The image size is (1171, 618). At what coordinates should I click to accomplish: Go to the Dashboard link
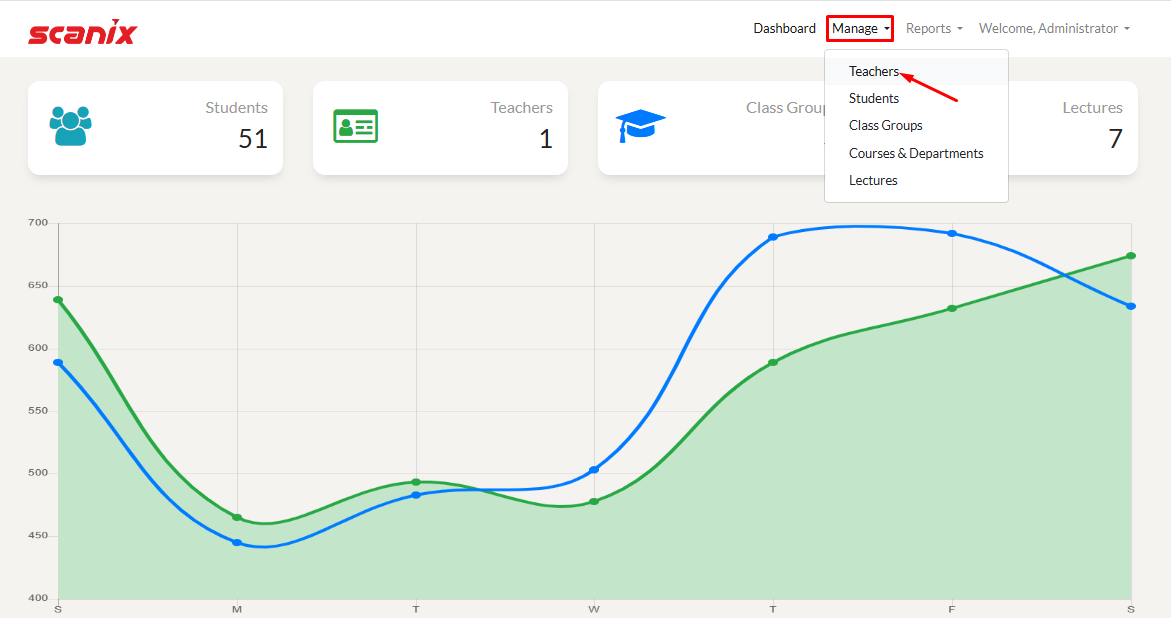(784, 29)
